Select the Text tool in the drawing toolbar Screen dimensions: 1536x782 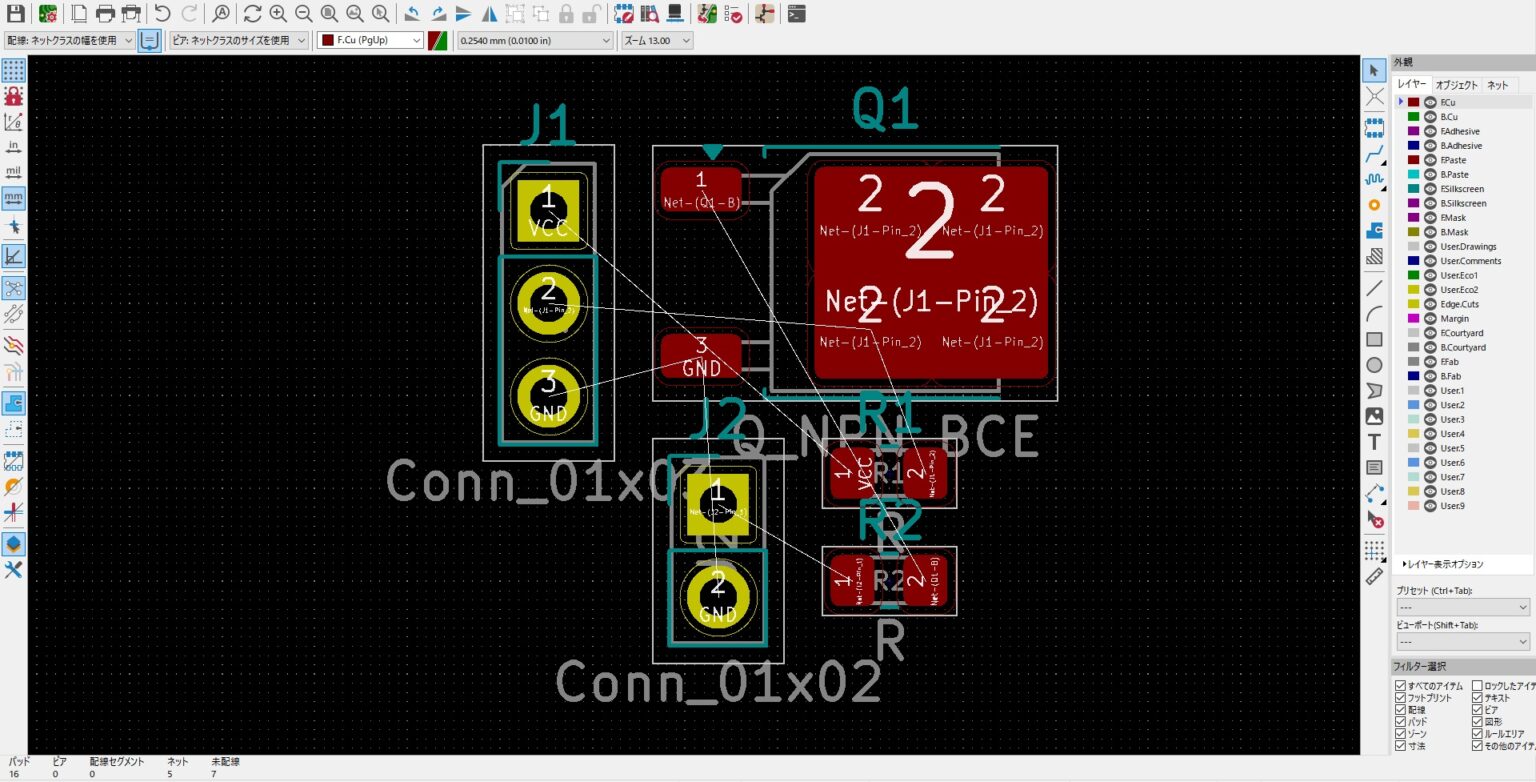pyautogui.click(x=1375, y=439)
